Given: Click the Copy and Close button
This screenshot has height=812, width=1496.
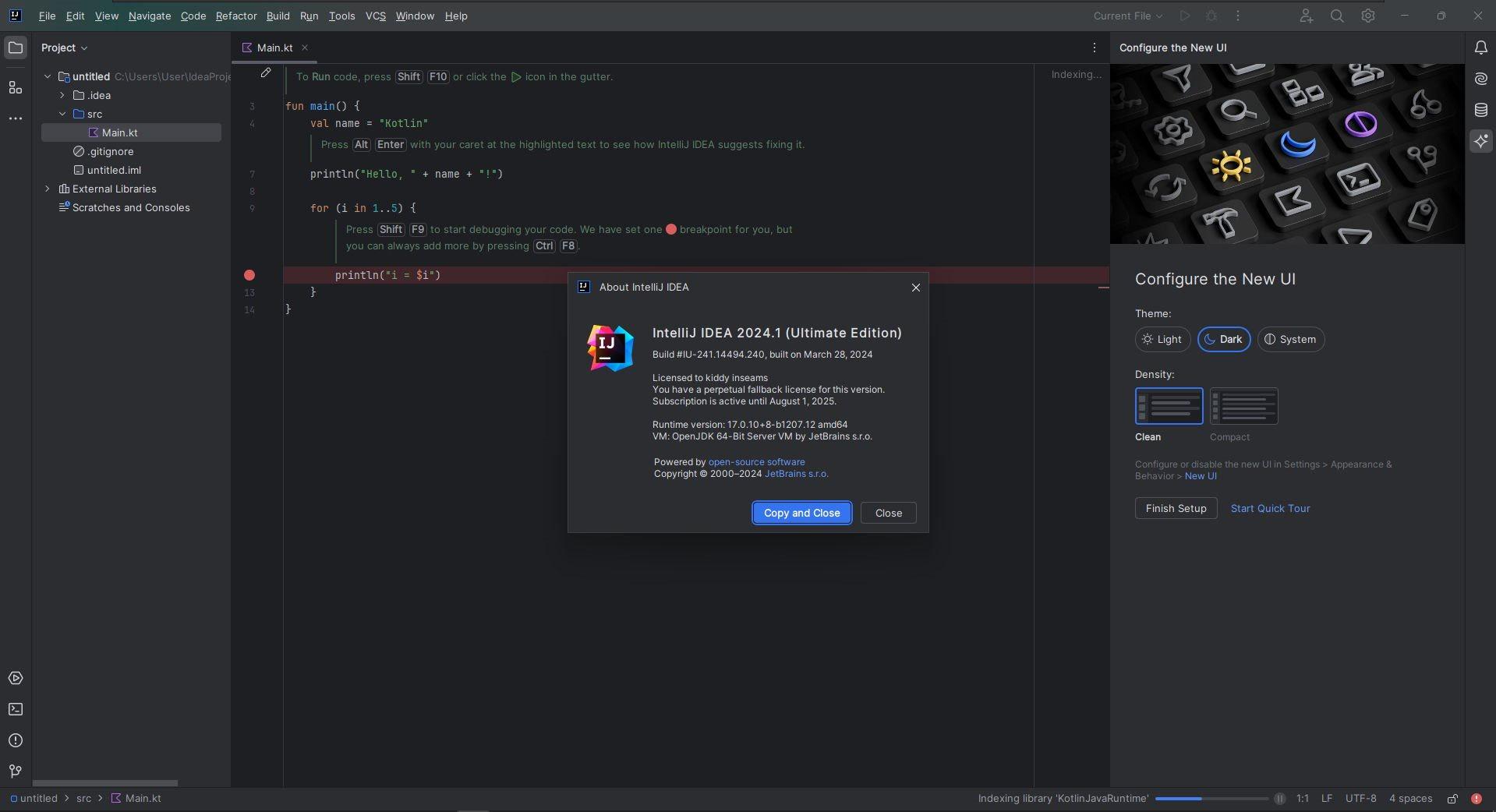Looking at the screenshot, I should (x=801, y=513).
